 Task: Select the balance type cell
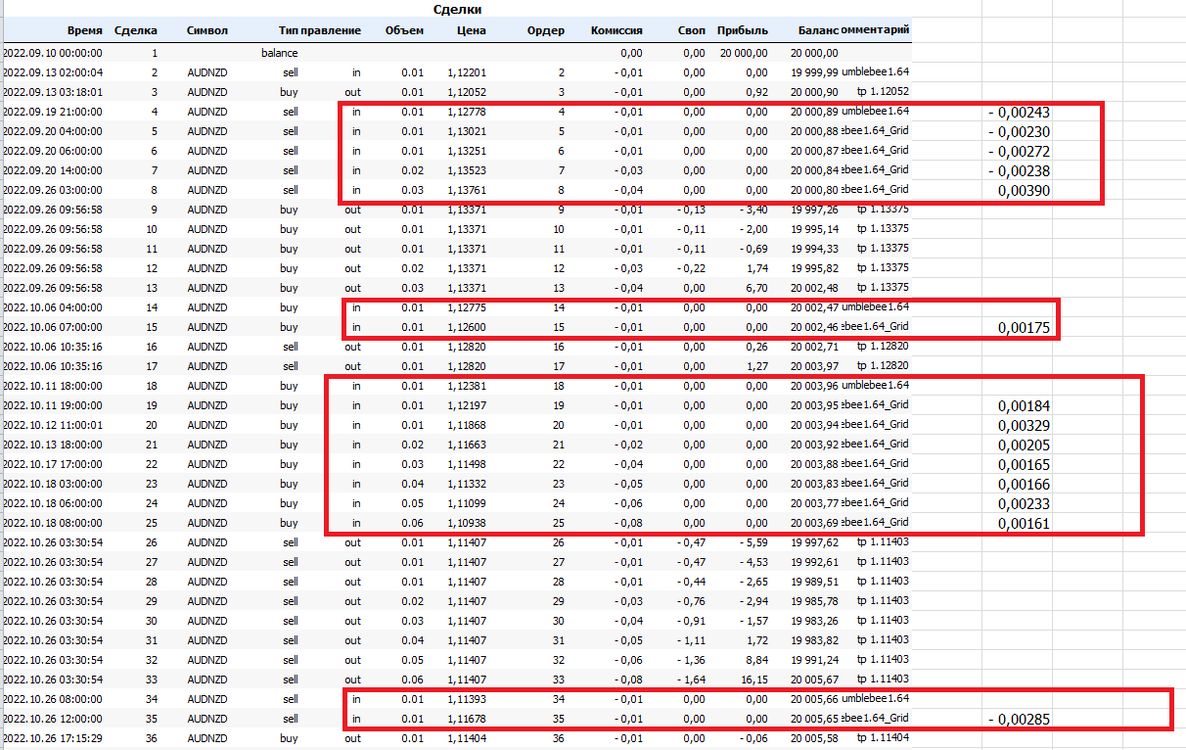click(x=279, y=53)
